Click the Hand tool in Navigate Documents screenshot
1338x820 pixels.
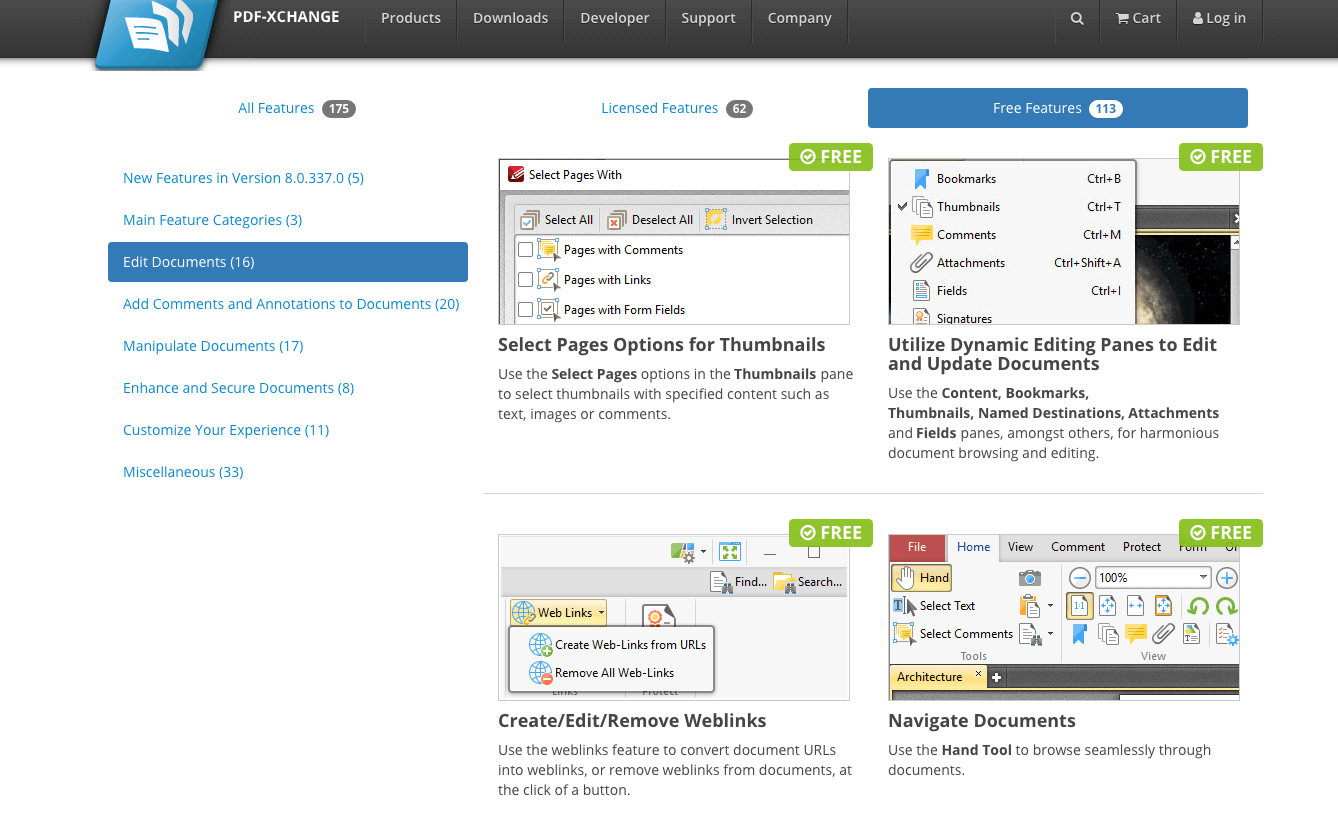[x=921, y=577]
